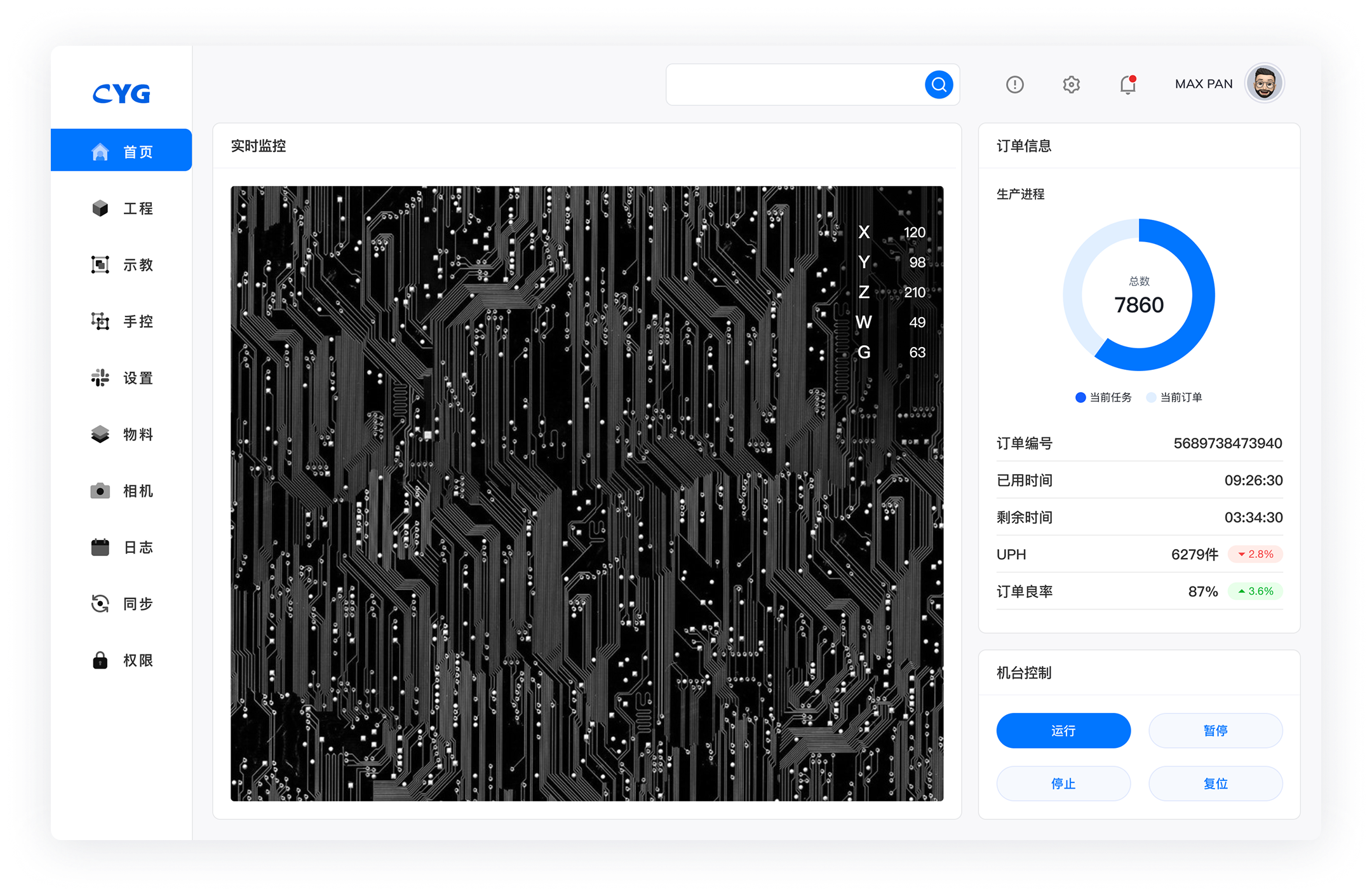Click the elapsed time 09:26:30
This screenshot has height=896, width=1372.
tap(1253, 480)
